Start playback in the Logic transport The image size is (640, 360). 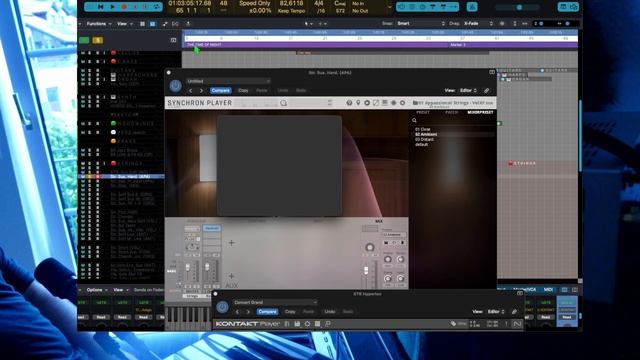(113, 7)
